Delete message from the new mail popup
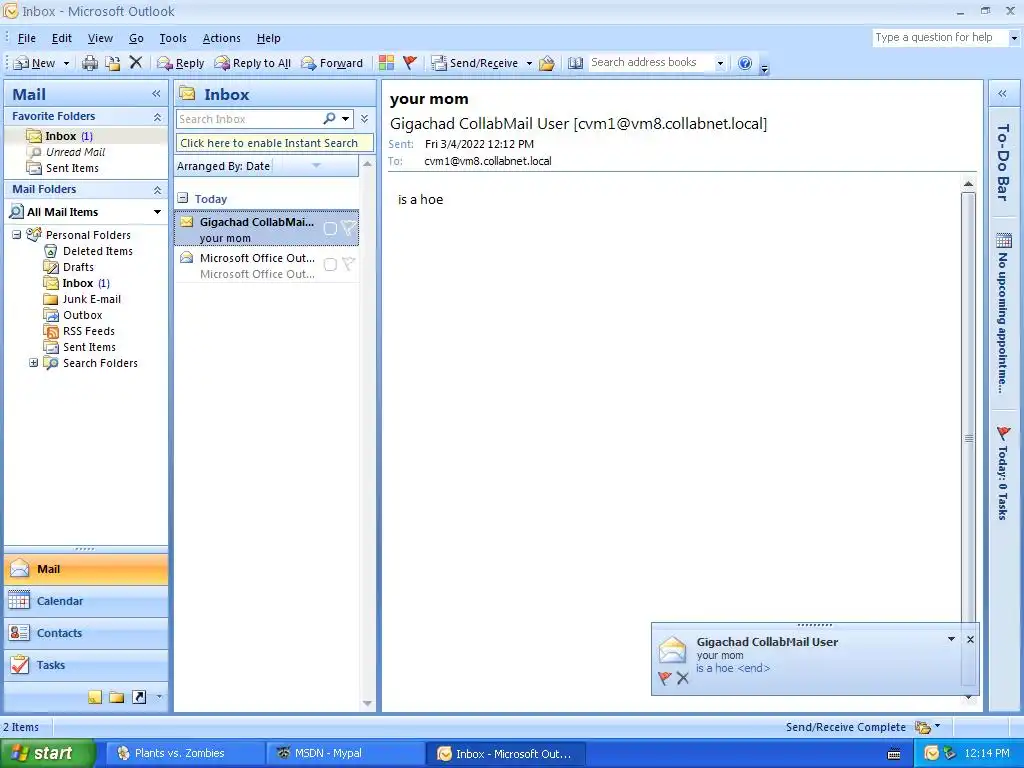The width and height of the screenshot is (1024, 768). click(682, 678)
